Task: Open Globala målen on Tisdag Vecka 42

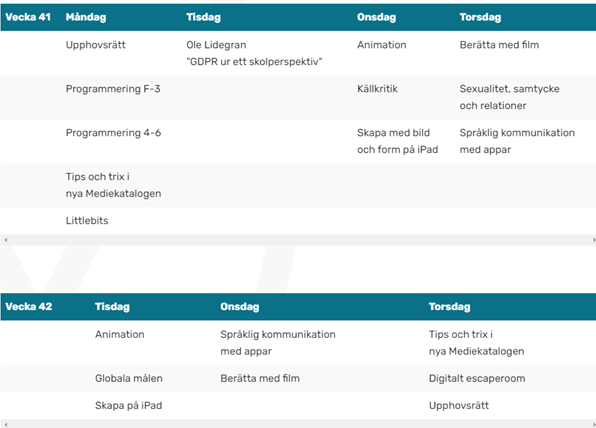Action: click(128, 379)
